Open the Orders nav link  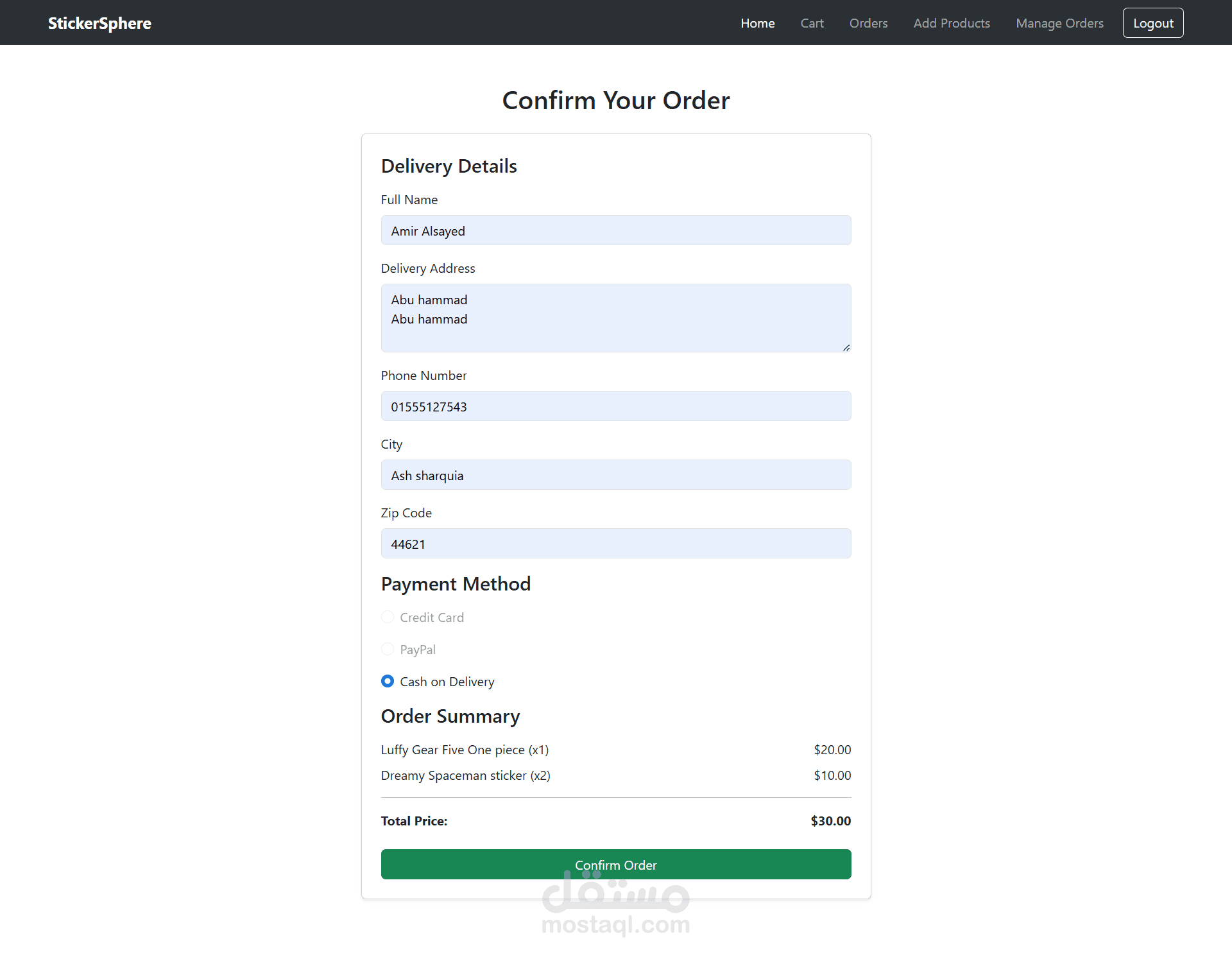click(868, 23)
